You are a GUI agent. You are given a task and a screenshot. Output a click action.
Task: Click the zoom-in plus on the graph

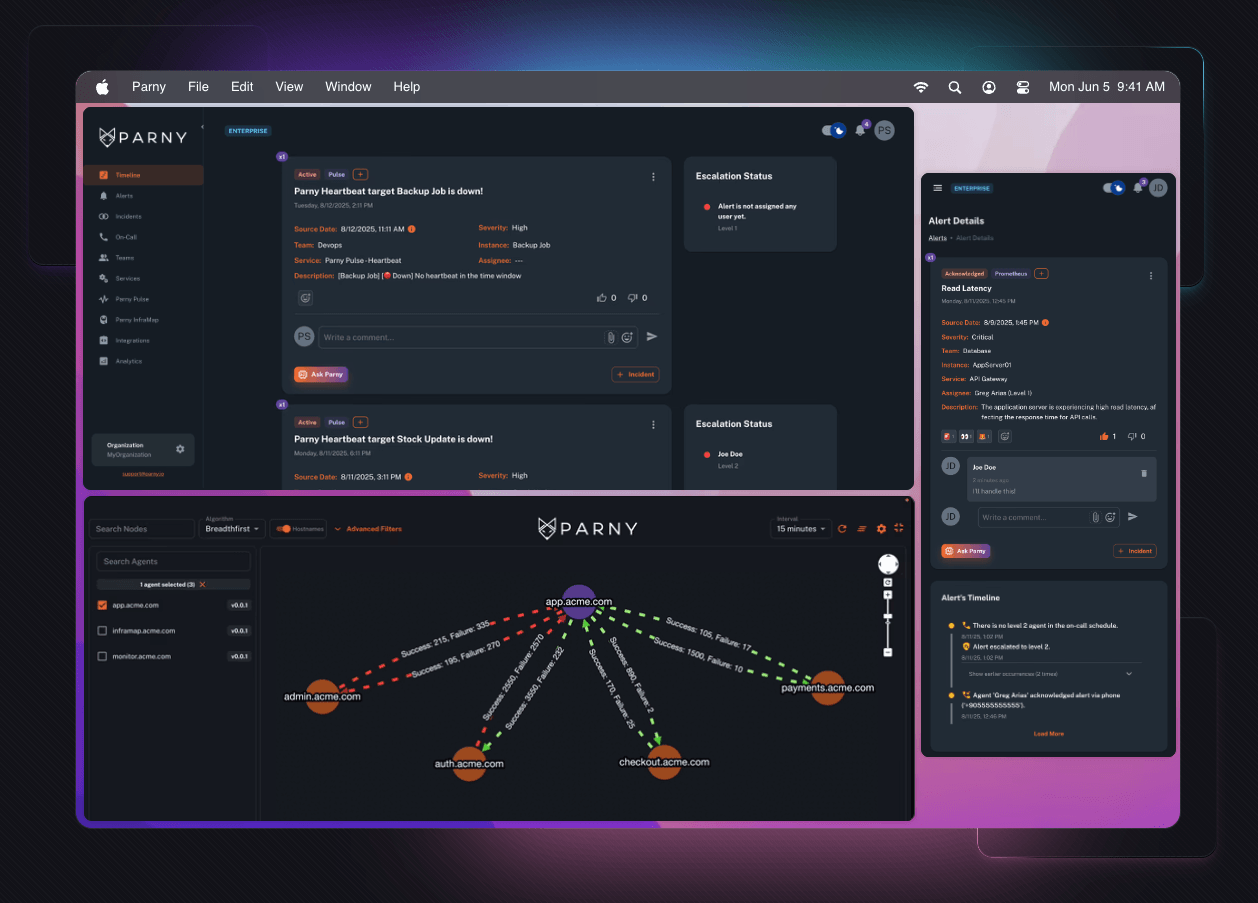tap(887, 595)
